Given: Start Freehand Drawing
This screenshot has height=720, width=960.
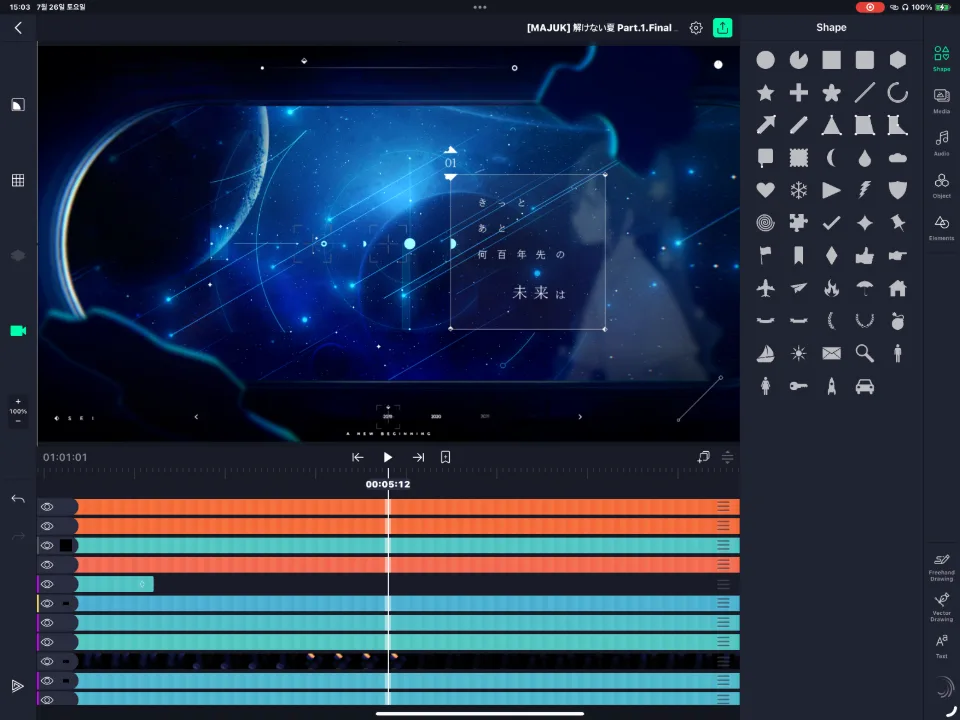Looking at the screenshot, I should (x=942, y=568).
